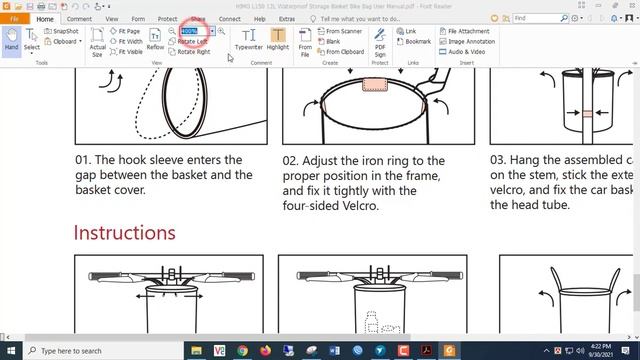Switch to the Form tab
This screenshot has height=360, width=640.
click(138, 19)
